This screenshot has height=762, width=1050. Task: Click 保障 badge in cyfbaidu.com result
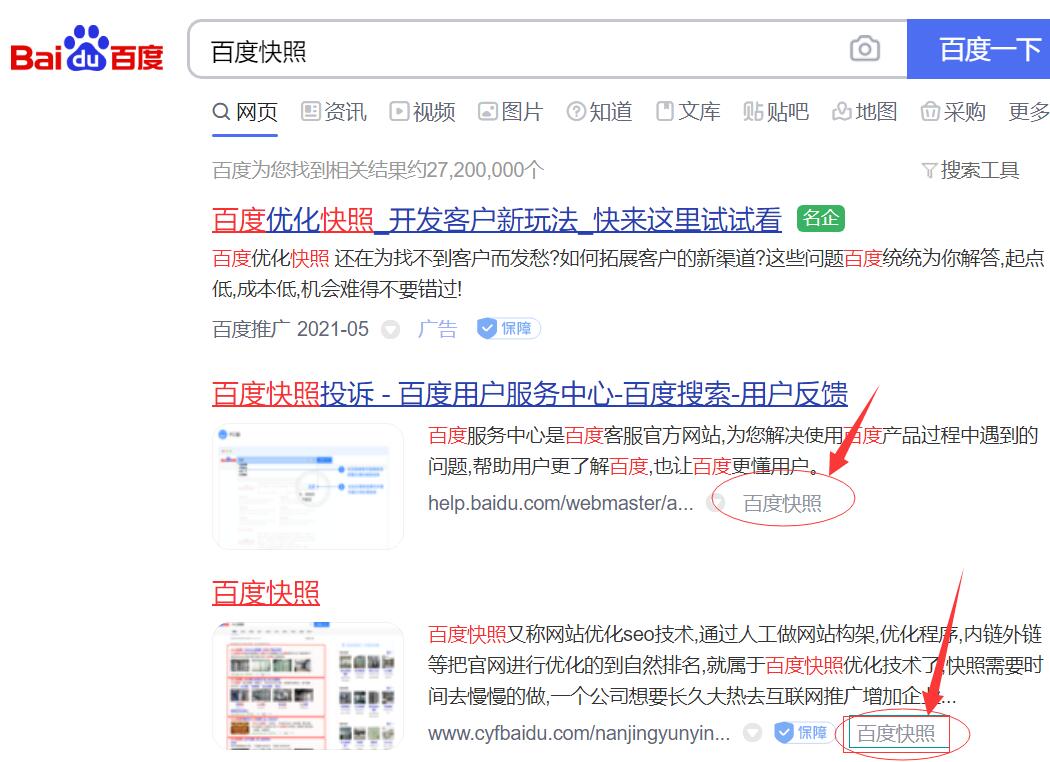(x=804, y=733)
